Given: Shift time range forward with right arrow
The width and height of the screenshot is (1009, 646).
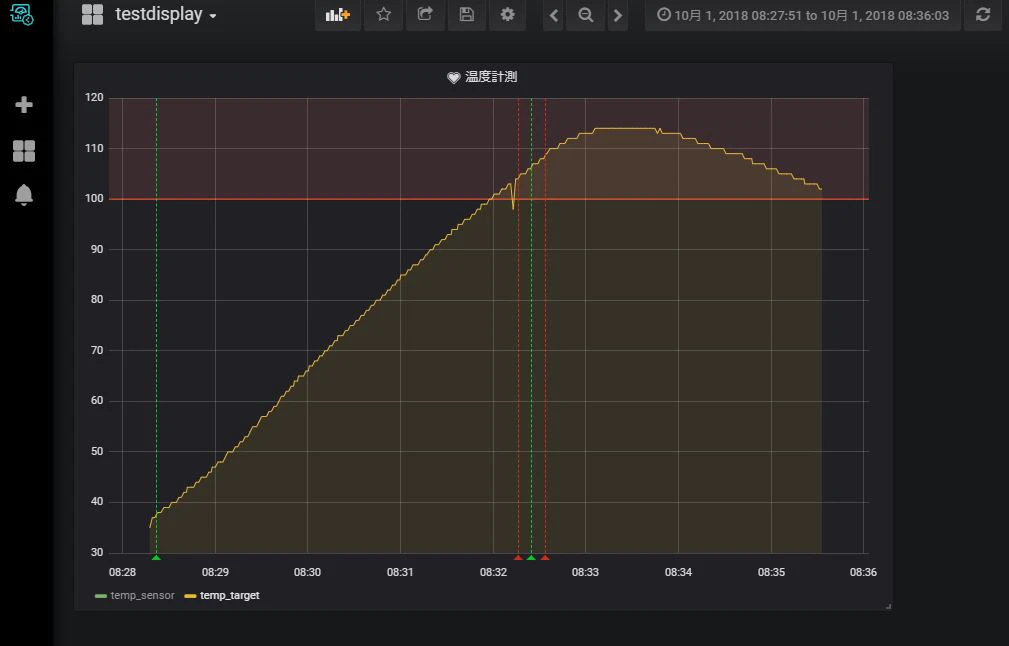Looking at the screenshot, I should pos(618,15).
